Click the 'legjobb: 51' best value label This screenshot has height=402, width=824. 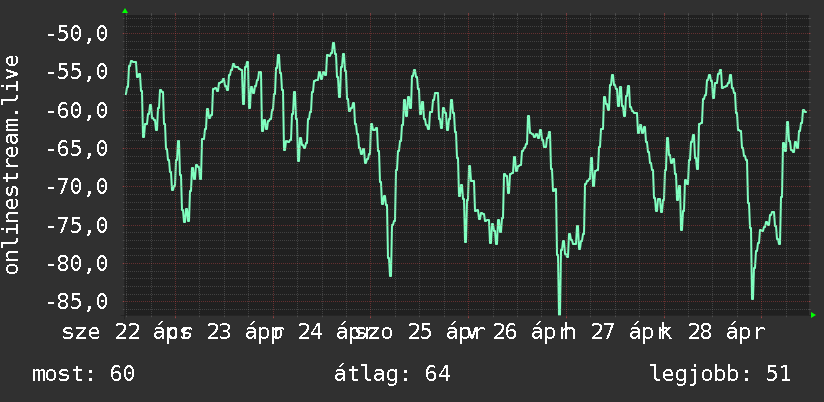(x=720, y=374)
